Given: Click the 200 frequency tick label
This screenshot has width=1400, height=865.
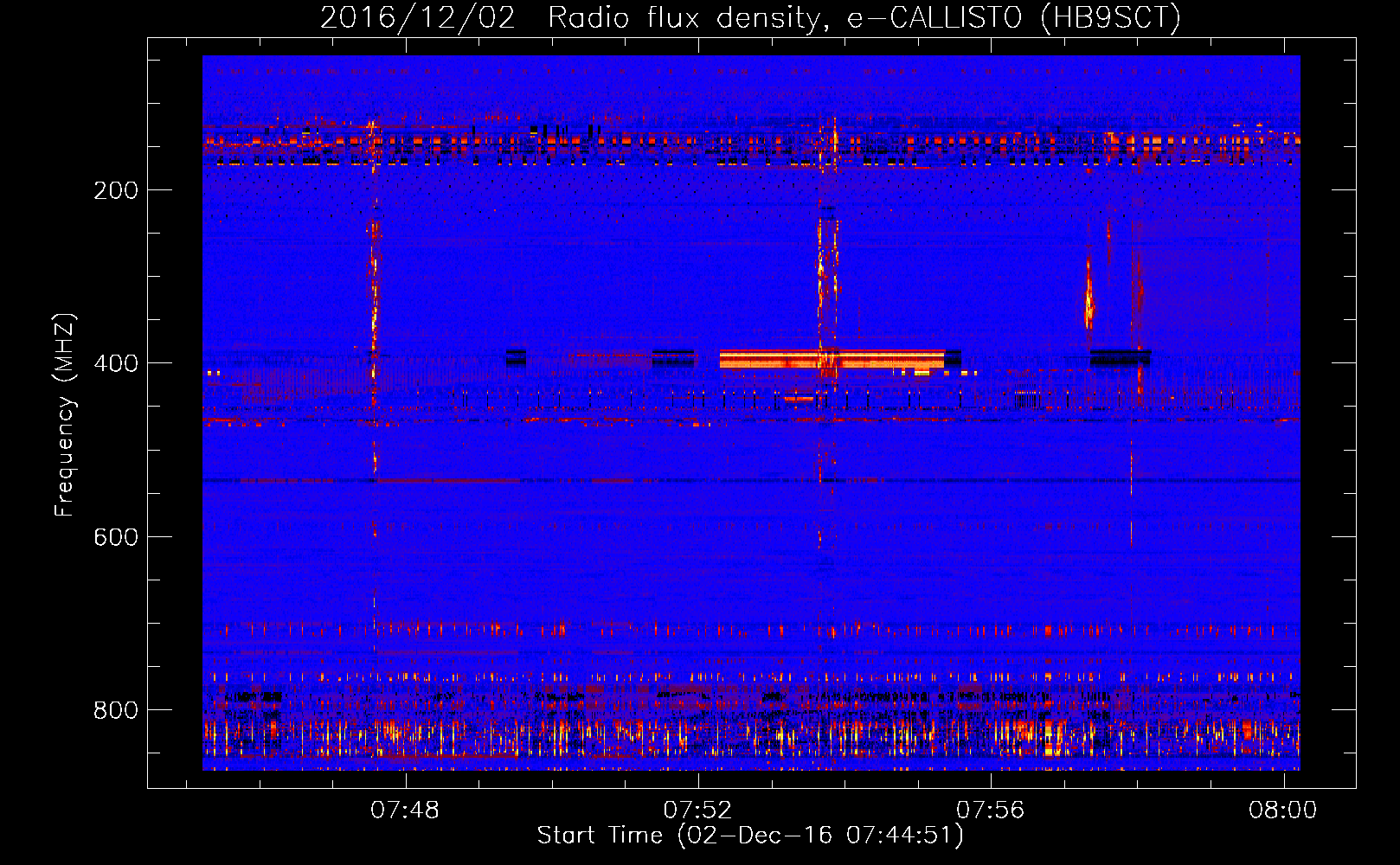Looking at the screenshot, I should click(115, 190).
